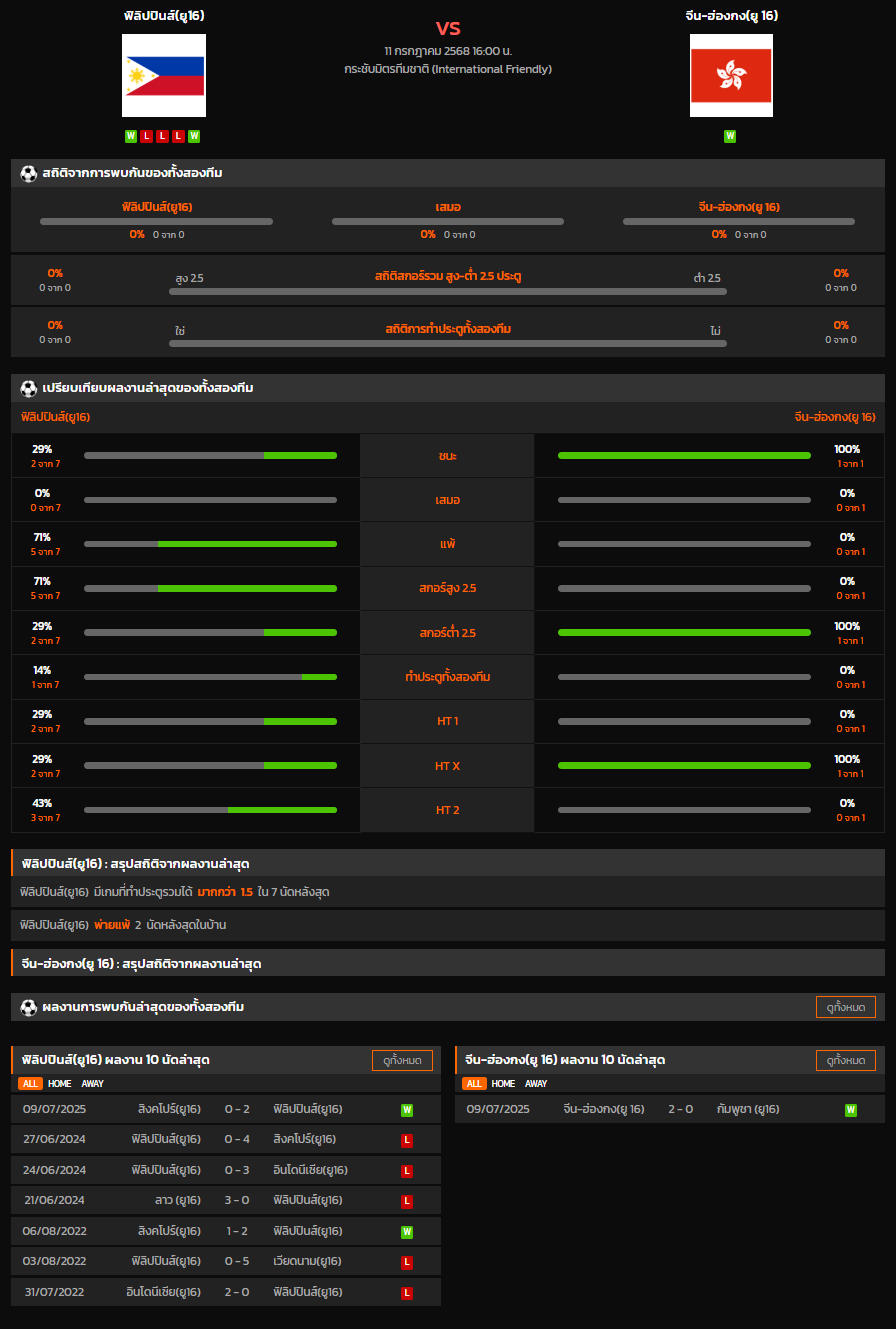The image size is (896, 1329).
Task: Click the L result badge for 03/08/2022 match
Action: pos(407,1263)
